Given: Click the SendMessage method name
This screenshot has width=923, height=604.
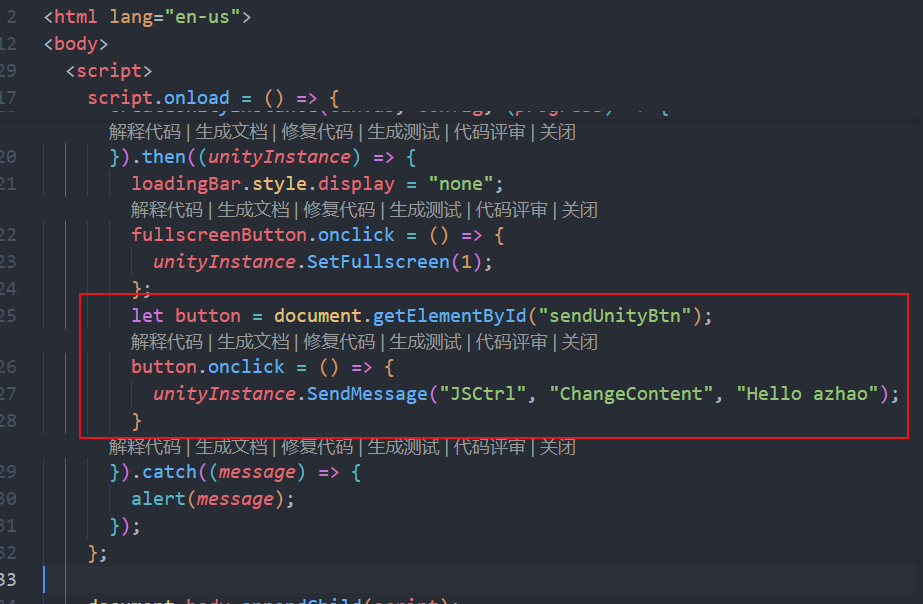Looking at the screenshot, I should [367, 393].
